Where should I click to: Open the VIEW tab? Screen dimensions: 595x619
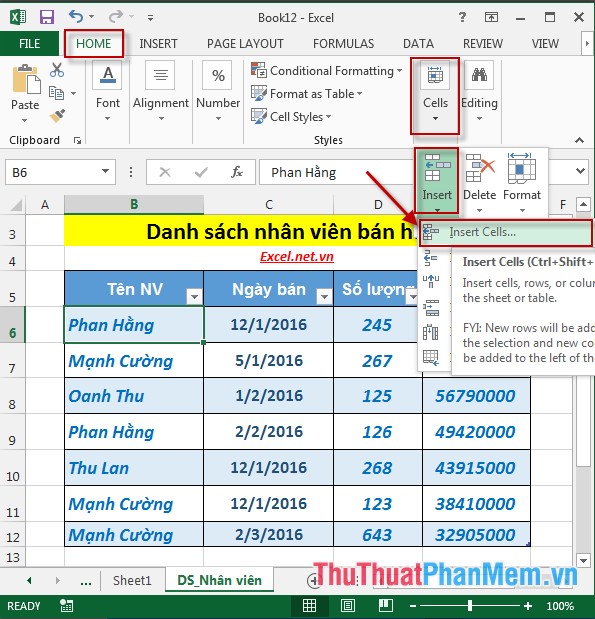coord(545,43)
